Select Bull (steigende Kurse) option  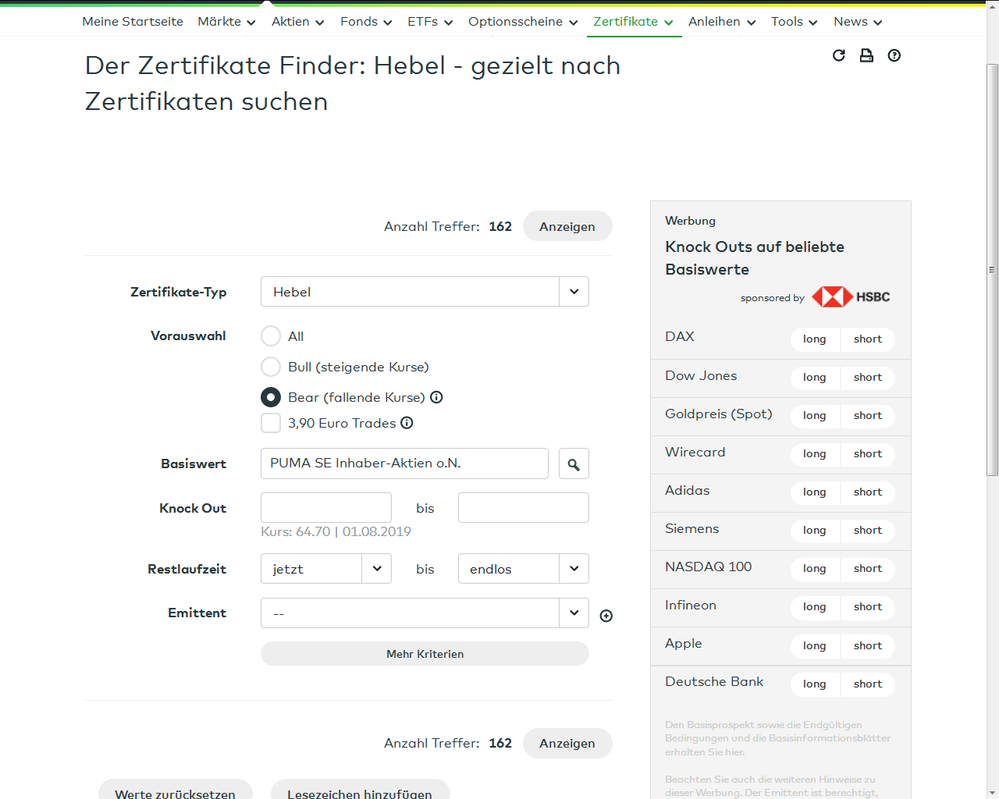270,367
